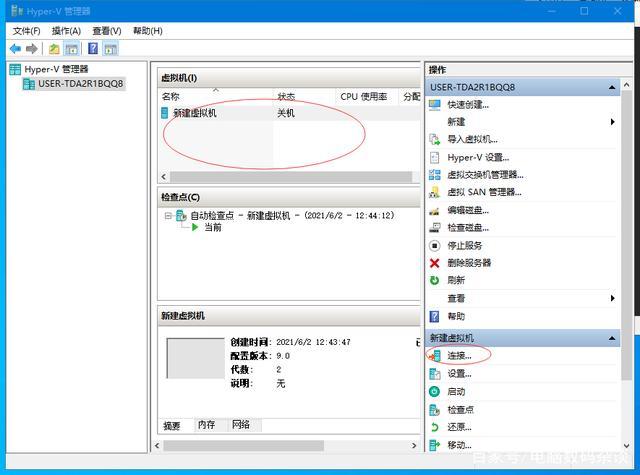Expand the 新建 submenu arrow

pos(612,122)
